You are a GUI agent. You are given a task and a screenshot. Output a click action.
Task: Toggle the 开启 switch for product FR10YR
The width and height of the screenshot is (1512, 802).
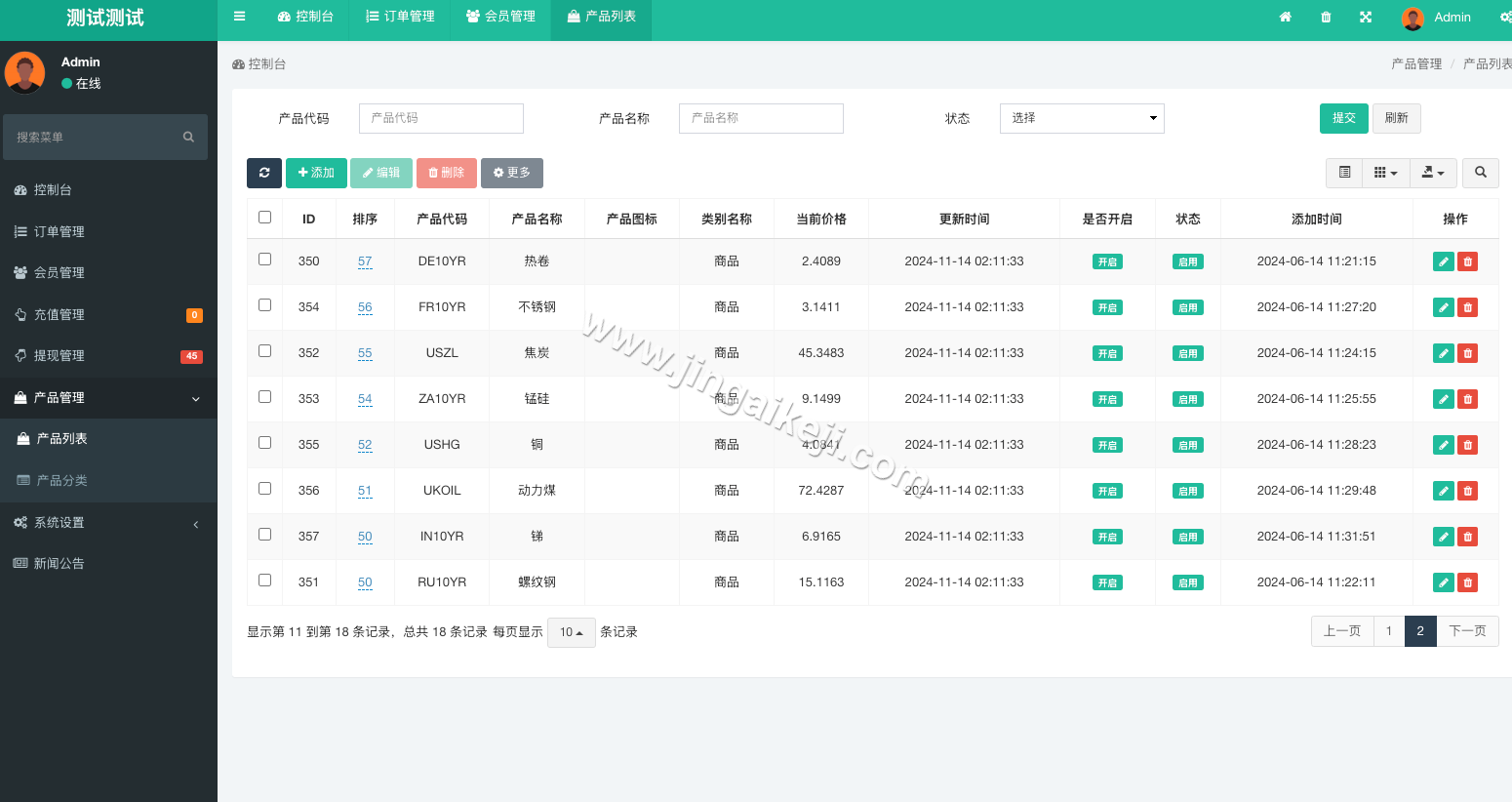click(1107, 306)
